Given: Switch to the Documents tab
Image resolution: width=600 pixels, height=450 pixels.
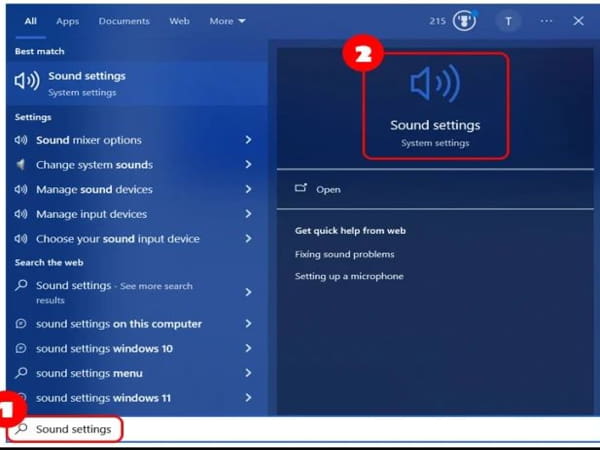Looking at the screenshot, I should 124,21.
